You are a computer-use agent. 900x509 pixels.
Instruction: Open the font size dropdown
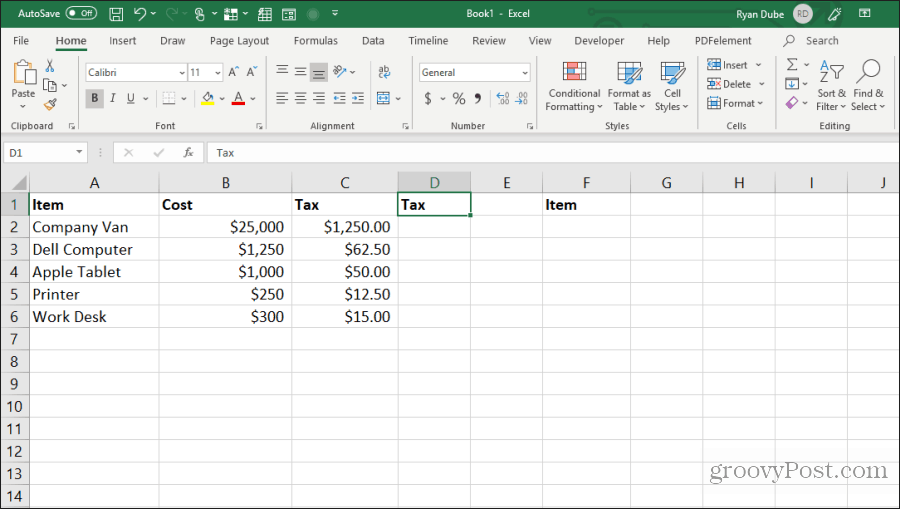pos(218,73)
